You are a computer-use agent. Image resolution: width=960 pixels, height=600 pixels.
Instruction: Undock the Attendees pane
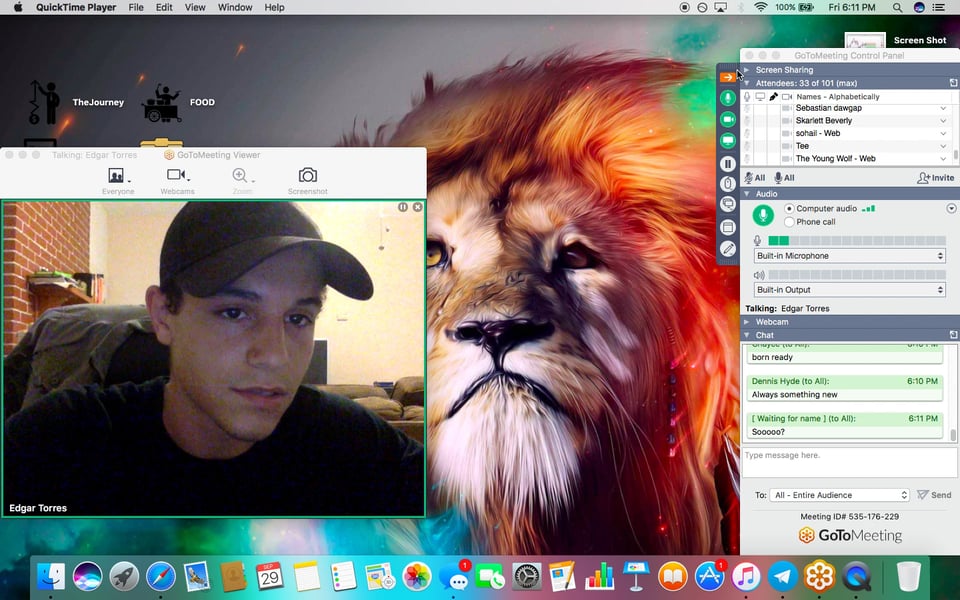(953, 83)
